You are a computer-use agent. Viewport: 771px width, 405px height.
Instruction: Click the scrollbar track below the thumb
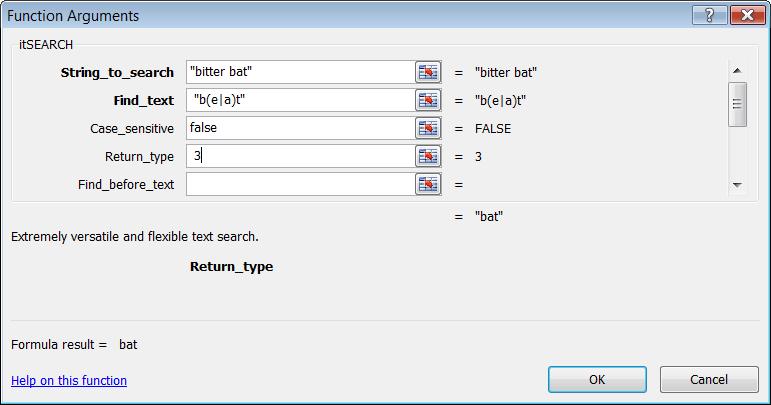[x=737, y=151]
